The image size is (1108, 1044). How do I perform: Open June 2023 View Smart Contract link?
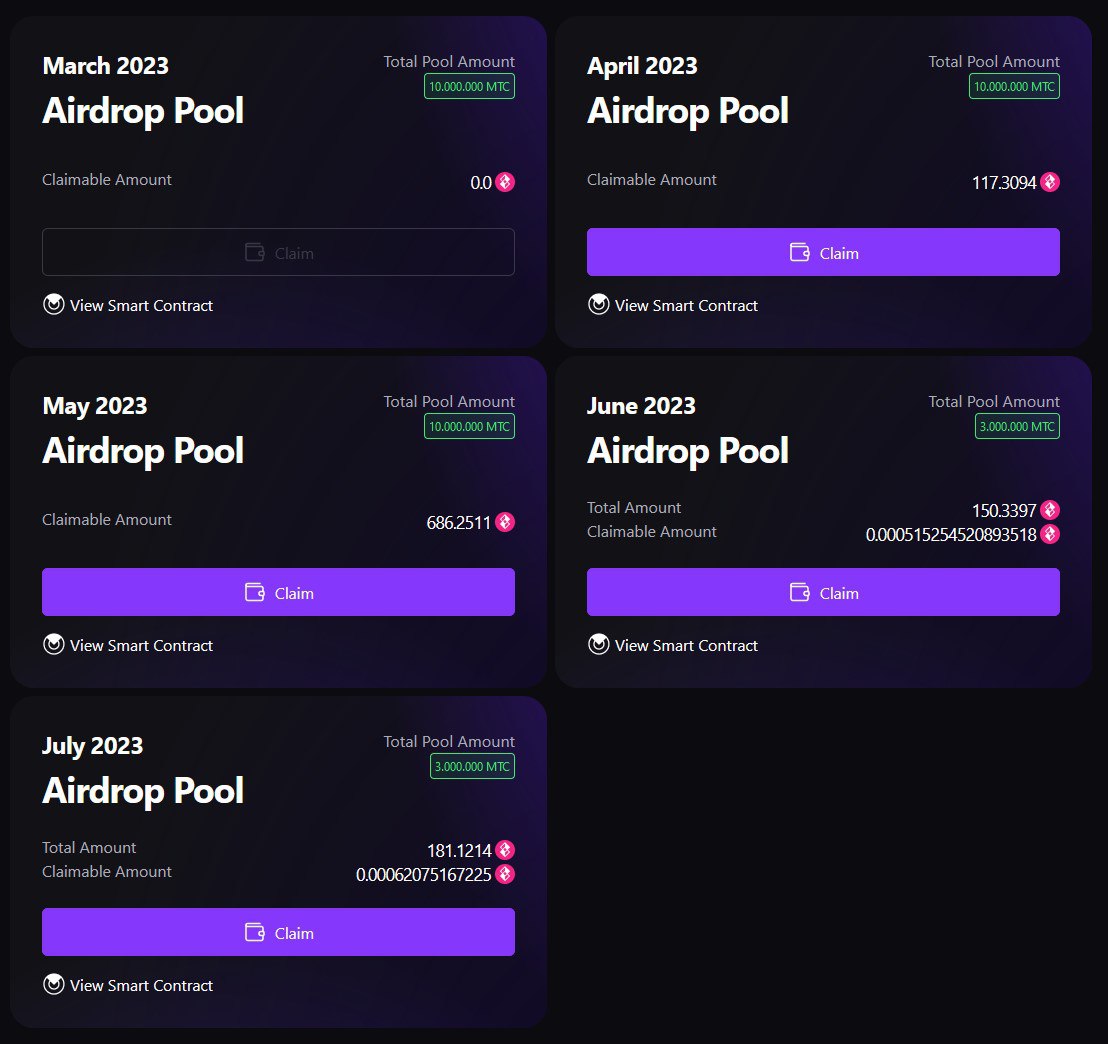(x=673, y=645)
